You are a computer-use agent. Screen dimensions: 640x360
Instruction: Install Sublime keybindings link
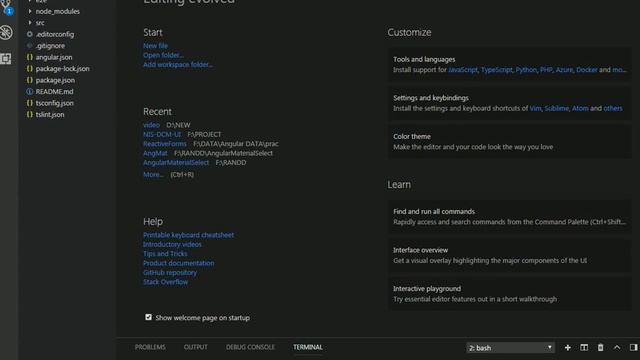pos(557,109)
